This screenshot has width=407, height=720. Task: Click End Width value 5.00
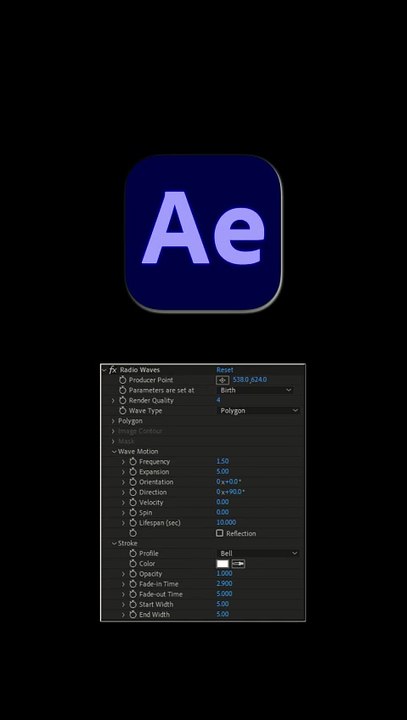pos(222,614)
